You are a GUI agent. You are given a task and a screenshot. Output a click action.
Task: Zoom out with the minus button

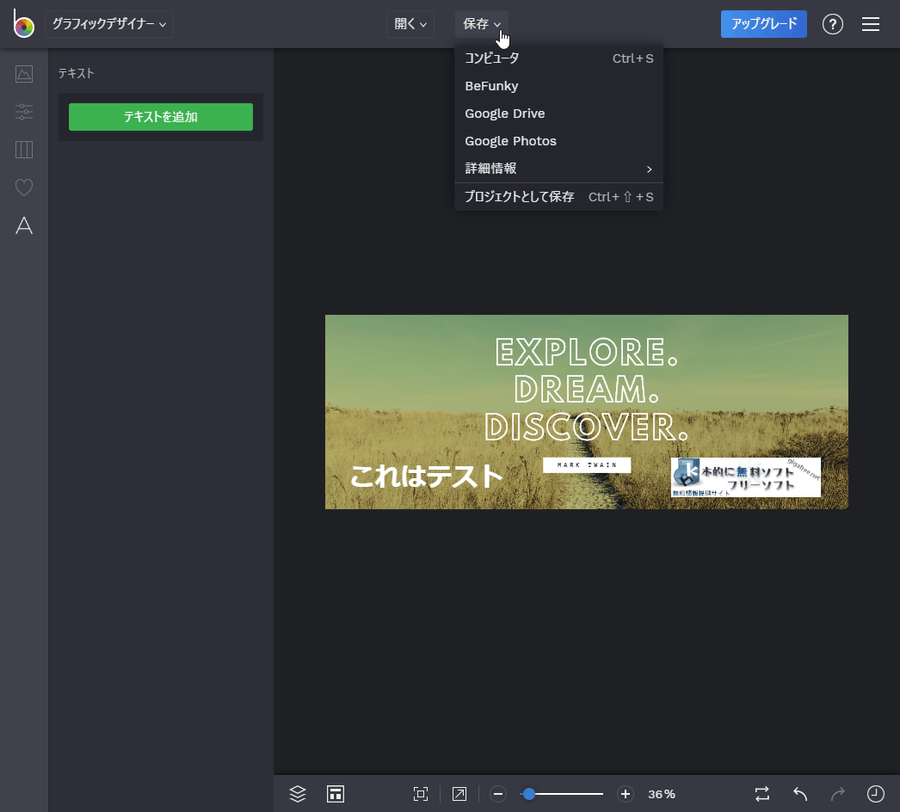click(498, 794)
